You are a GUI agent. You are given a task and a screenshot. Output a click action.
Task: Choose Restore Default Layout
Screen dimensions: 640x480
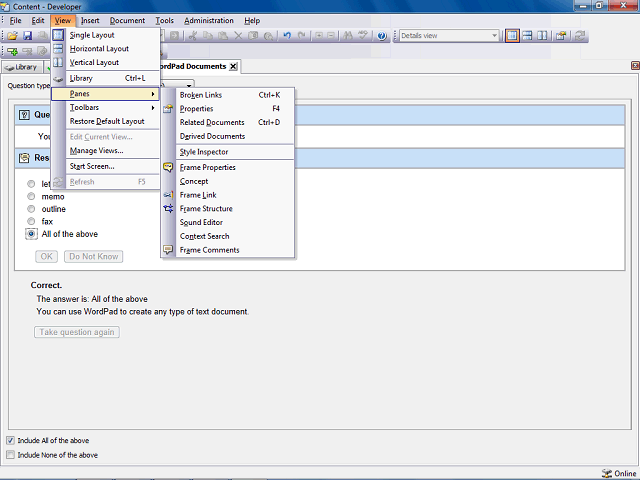[105, 121]
